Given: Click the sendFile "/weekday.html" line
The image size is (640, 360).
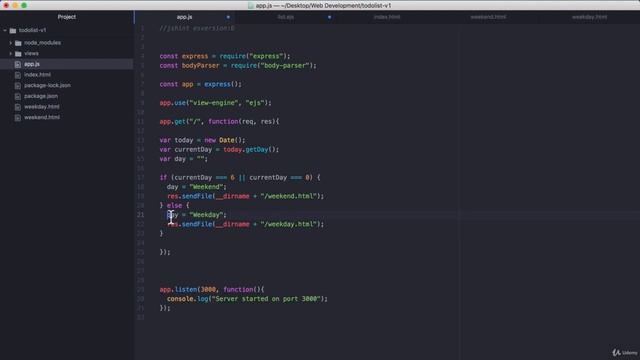Looking at the screenshot, I should point(245,224).
